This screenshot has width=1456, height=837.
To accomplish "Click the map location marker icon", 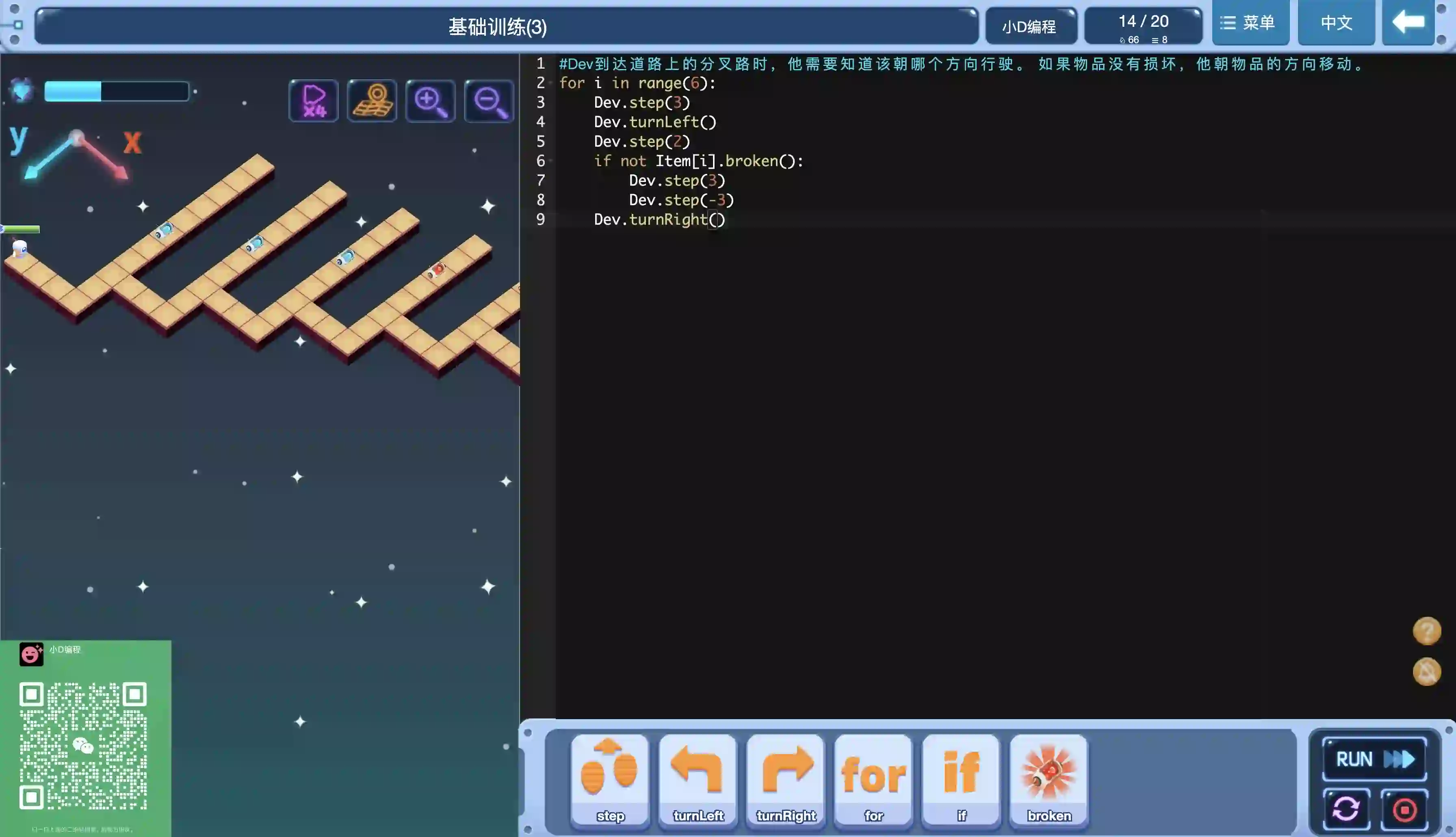I will tap(373, 101).
